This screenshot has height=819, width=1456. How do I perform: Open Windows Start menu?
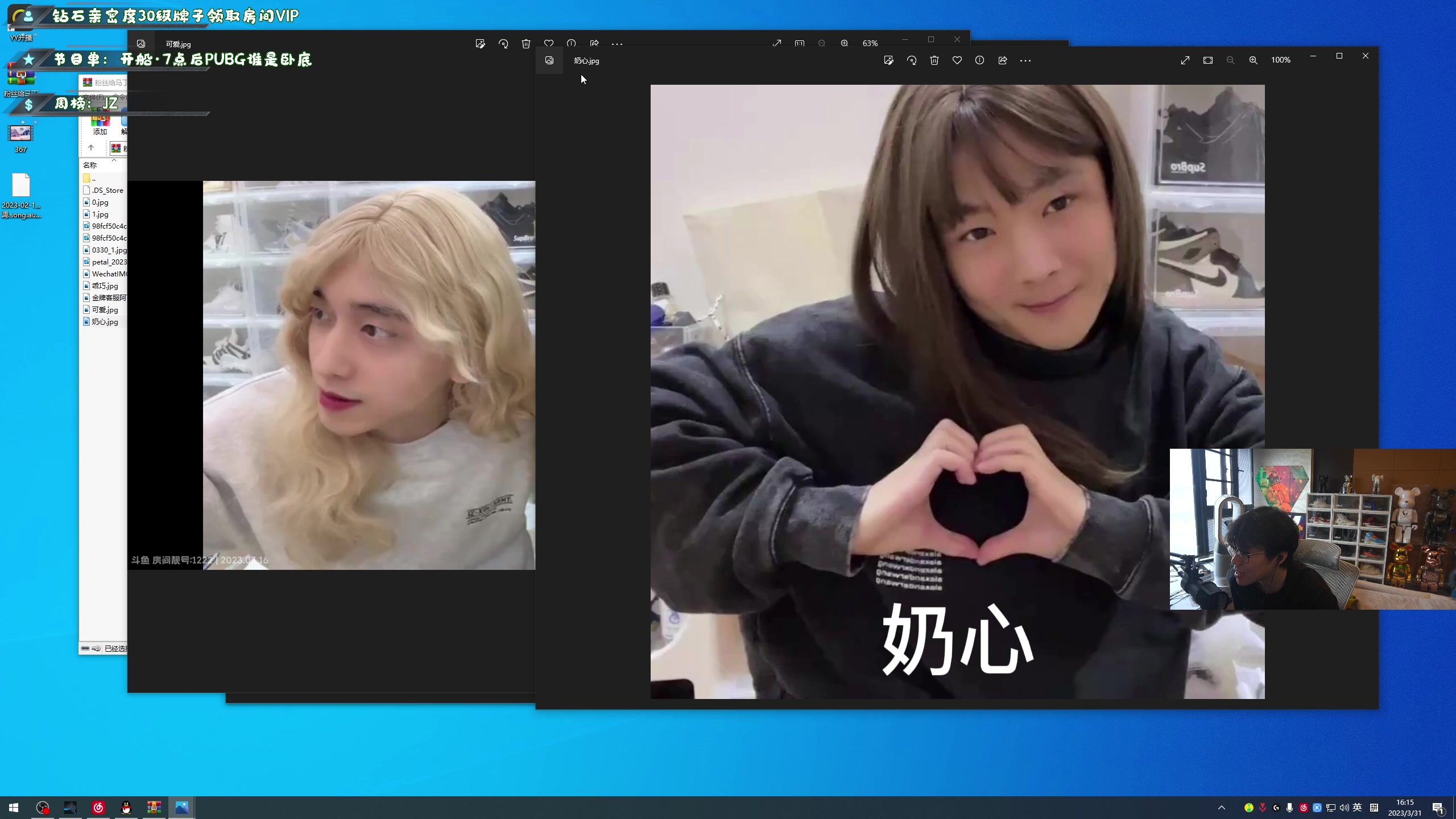(x=14, y=808)
